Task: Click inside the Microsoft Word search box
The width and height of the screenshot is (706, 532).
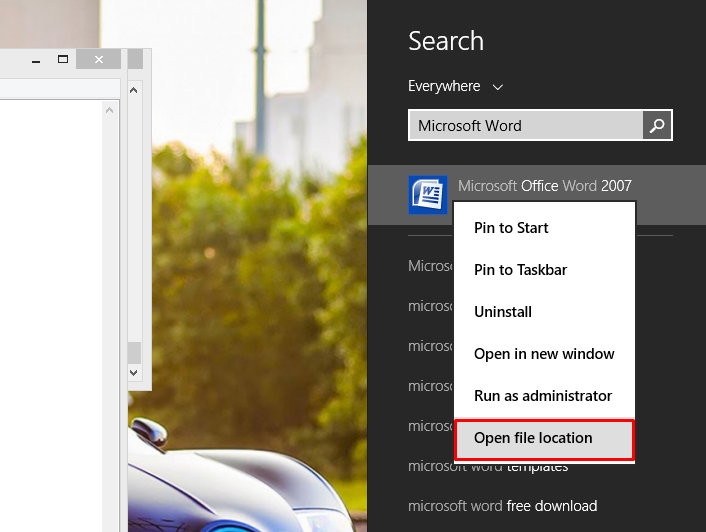Action: pyautogui.click(x=526, y=125)
